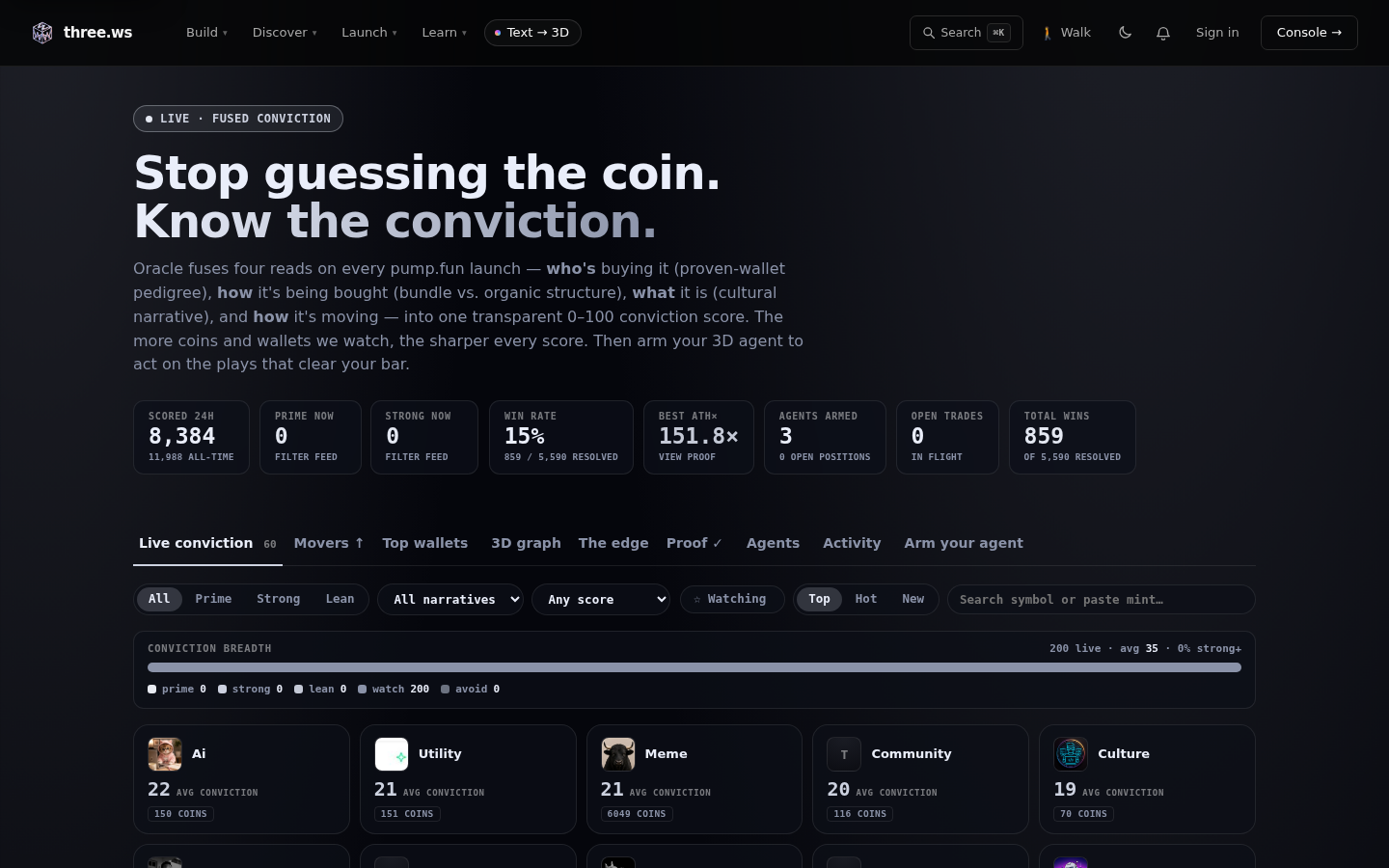Click the prime 0 legend swatch
Viewport: 1389px width, 868px height.
click(151, 689)
